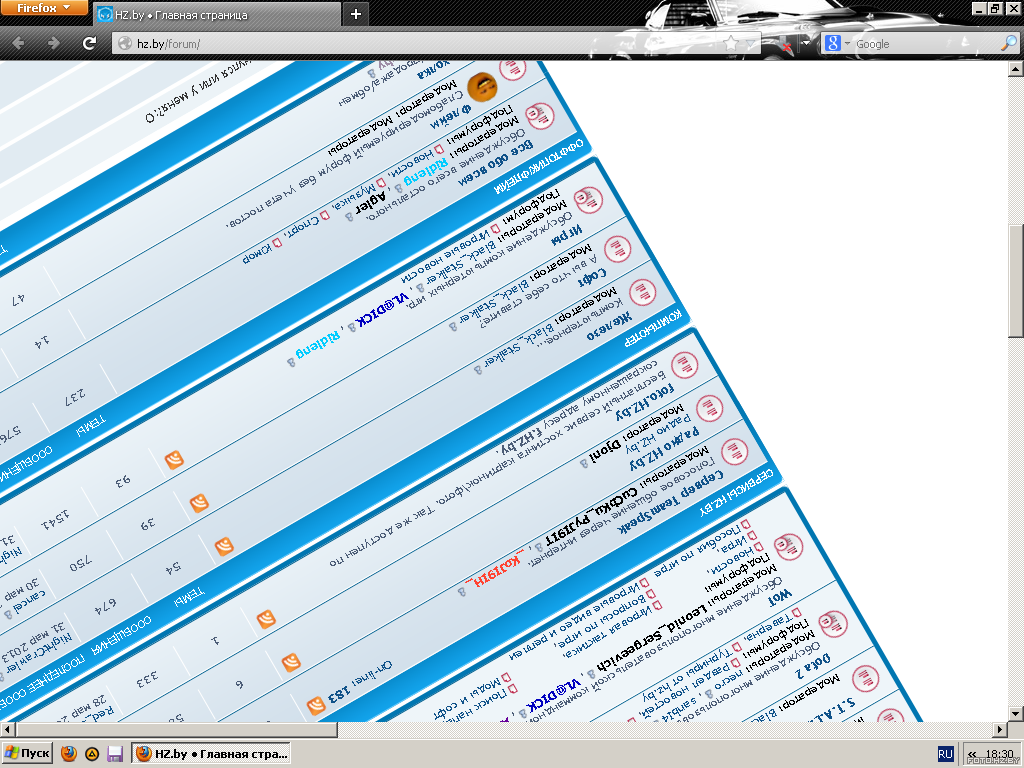Click the site identity globe icon
Screen dimensions: 1024x768
pos(125,44)
